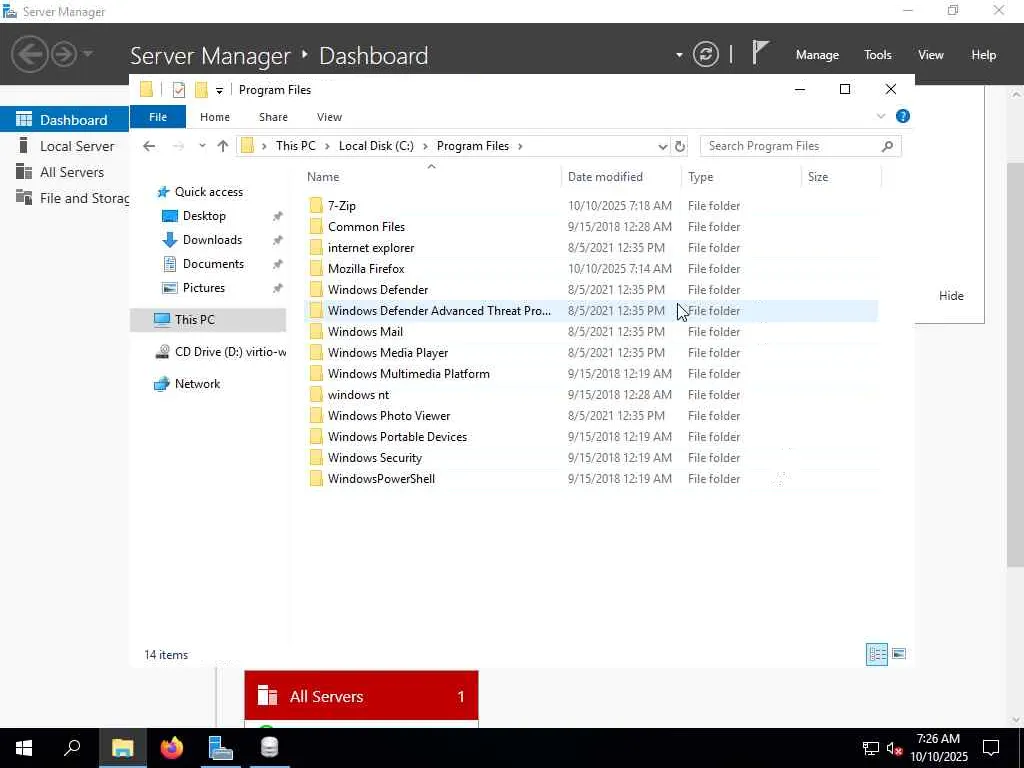The width and height of the screenshot is (1024, 768).
Task: Expand chevron after Local Disk (C:) breadcrumb
Action: click(425, 146)
